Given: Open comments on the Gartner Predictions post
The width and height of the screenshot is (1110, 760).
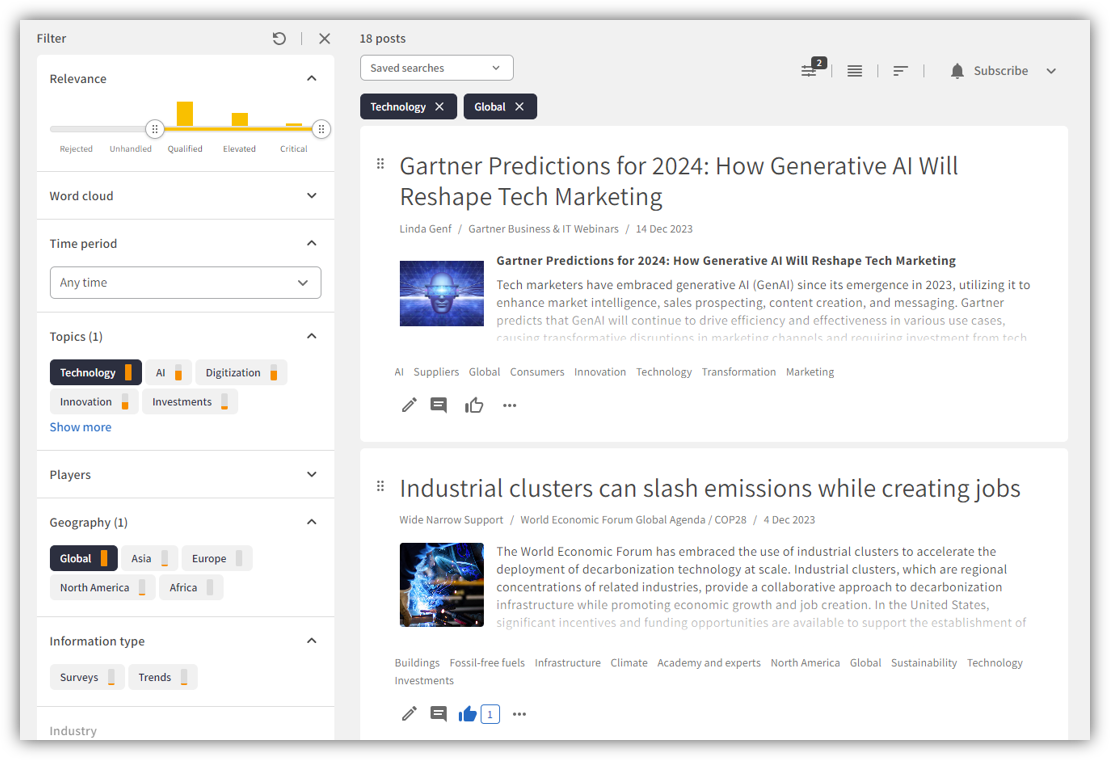Looking at the screenshot, I should click(x=438, y=405).
